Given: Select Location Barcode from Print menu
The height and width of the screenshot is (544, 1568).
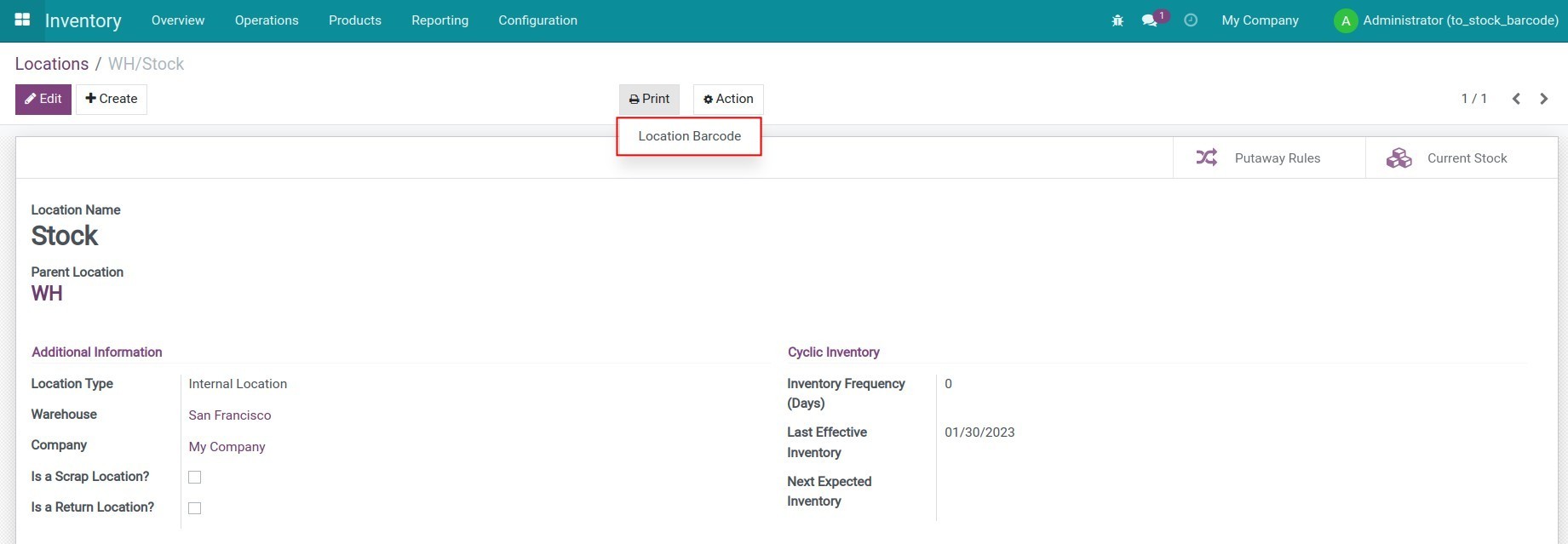Looking at the screenshot, I should 689,136.
